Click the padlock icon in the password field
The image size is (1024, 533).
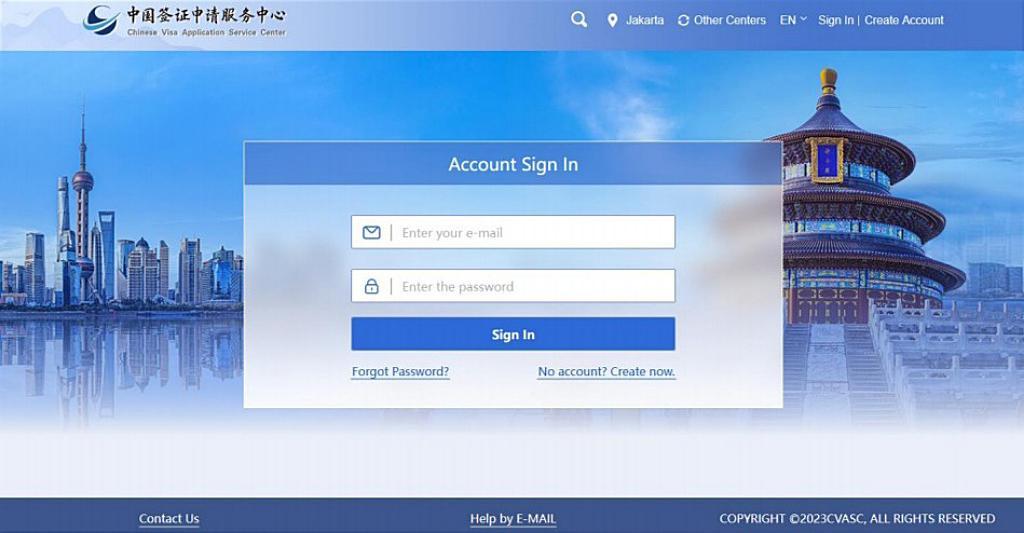pyautogui.click(x=372, y=286)
